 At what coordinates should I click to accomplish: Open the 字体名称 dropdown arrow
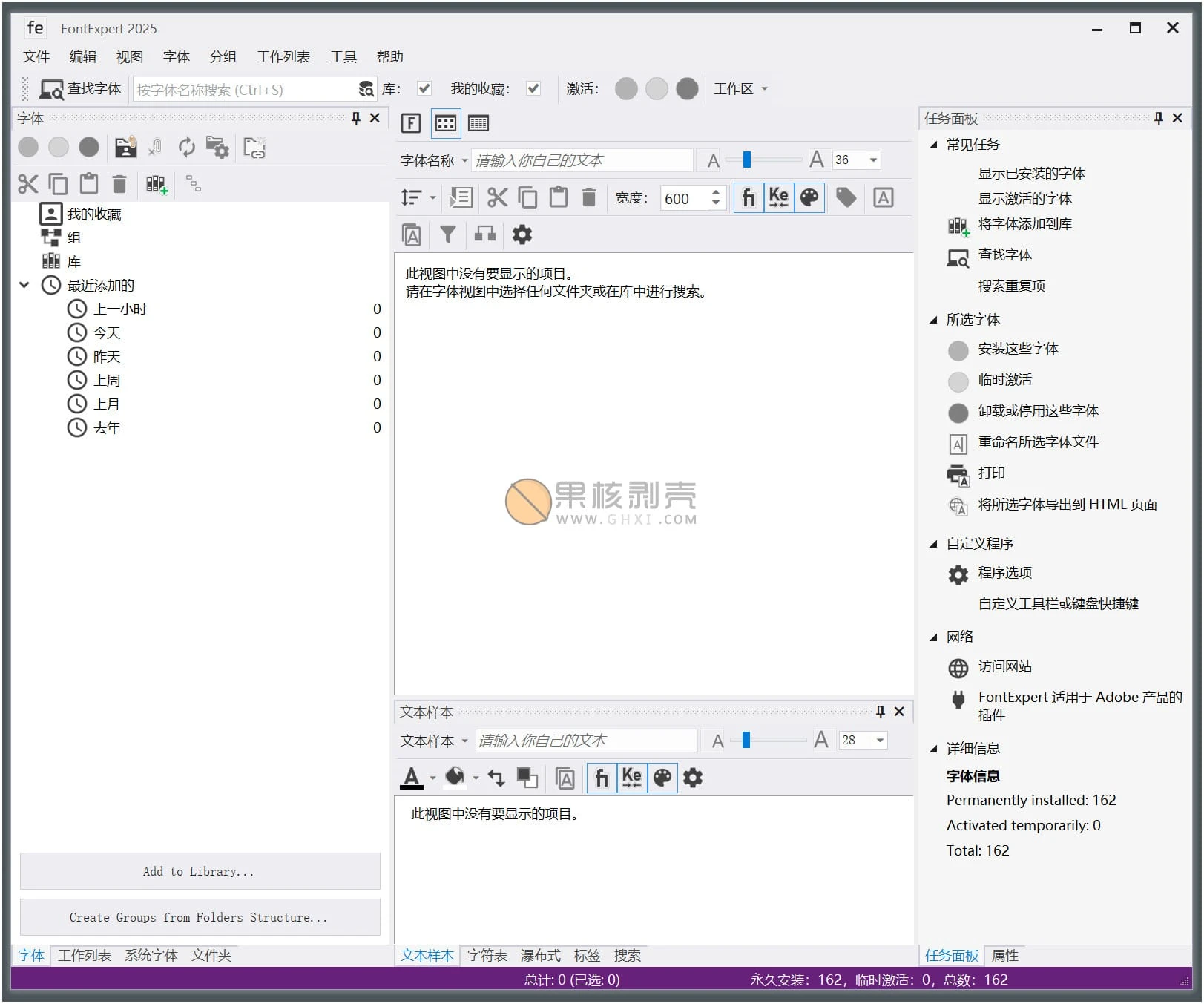(x=465, y=160)
